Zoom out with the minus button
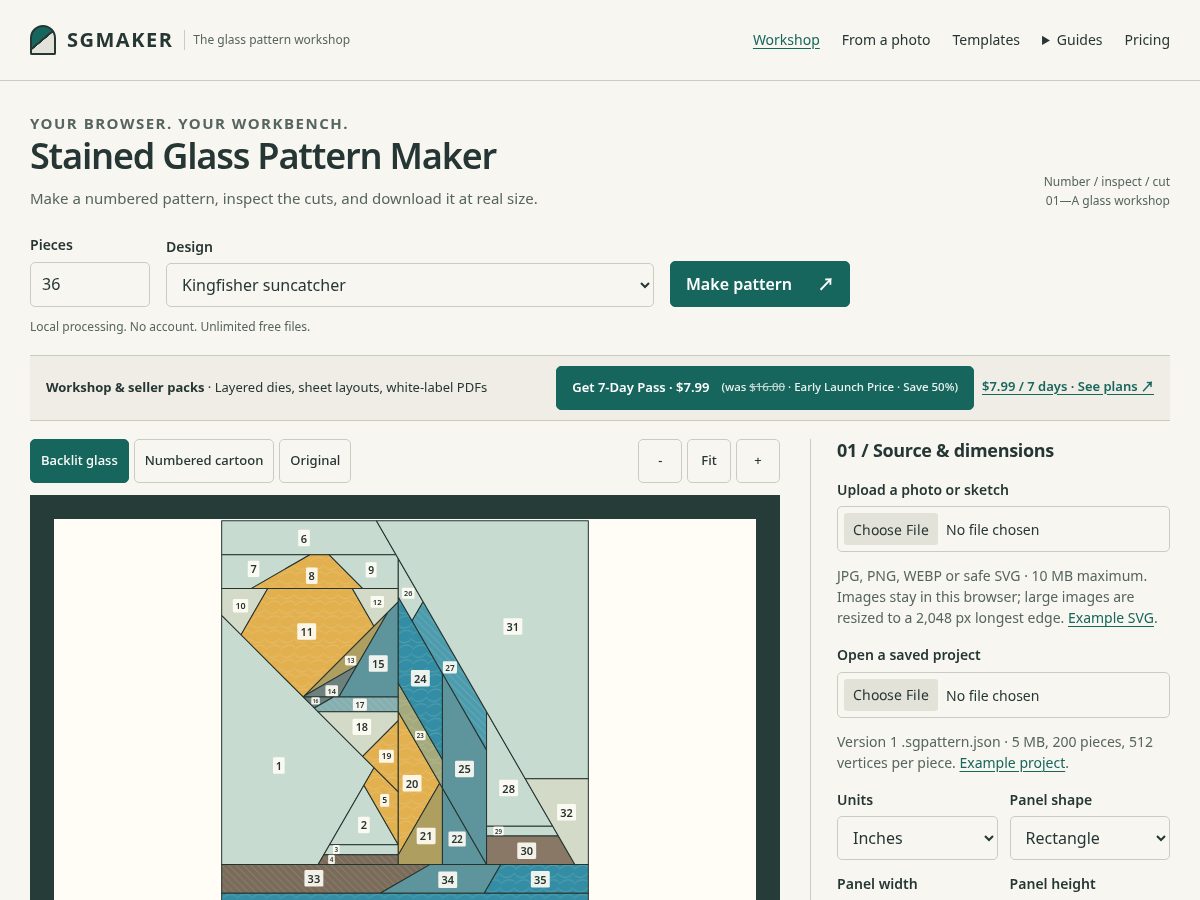 (x=660, y=461)
